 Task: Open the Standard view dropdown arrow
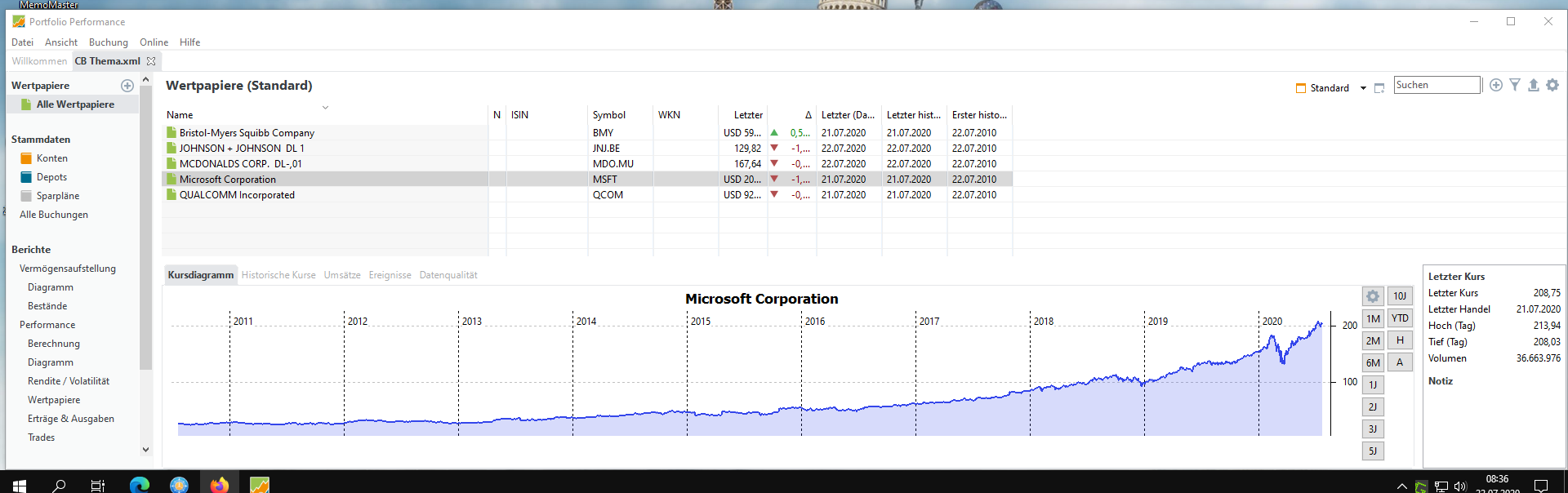(x=1363, y=88)
